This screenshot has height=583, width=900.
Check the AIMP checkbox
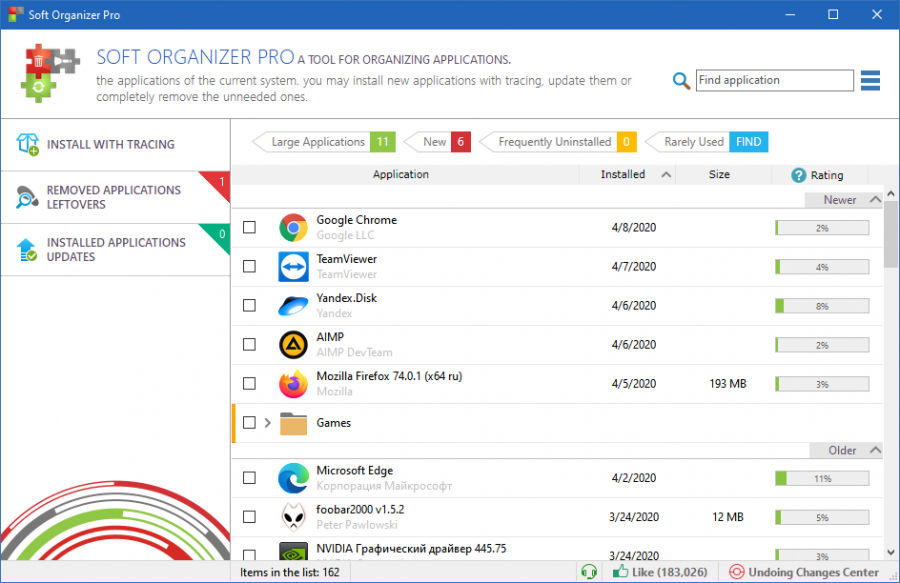(249, 344)
